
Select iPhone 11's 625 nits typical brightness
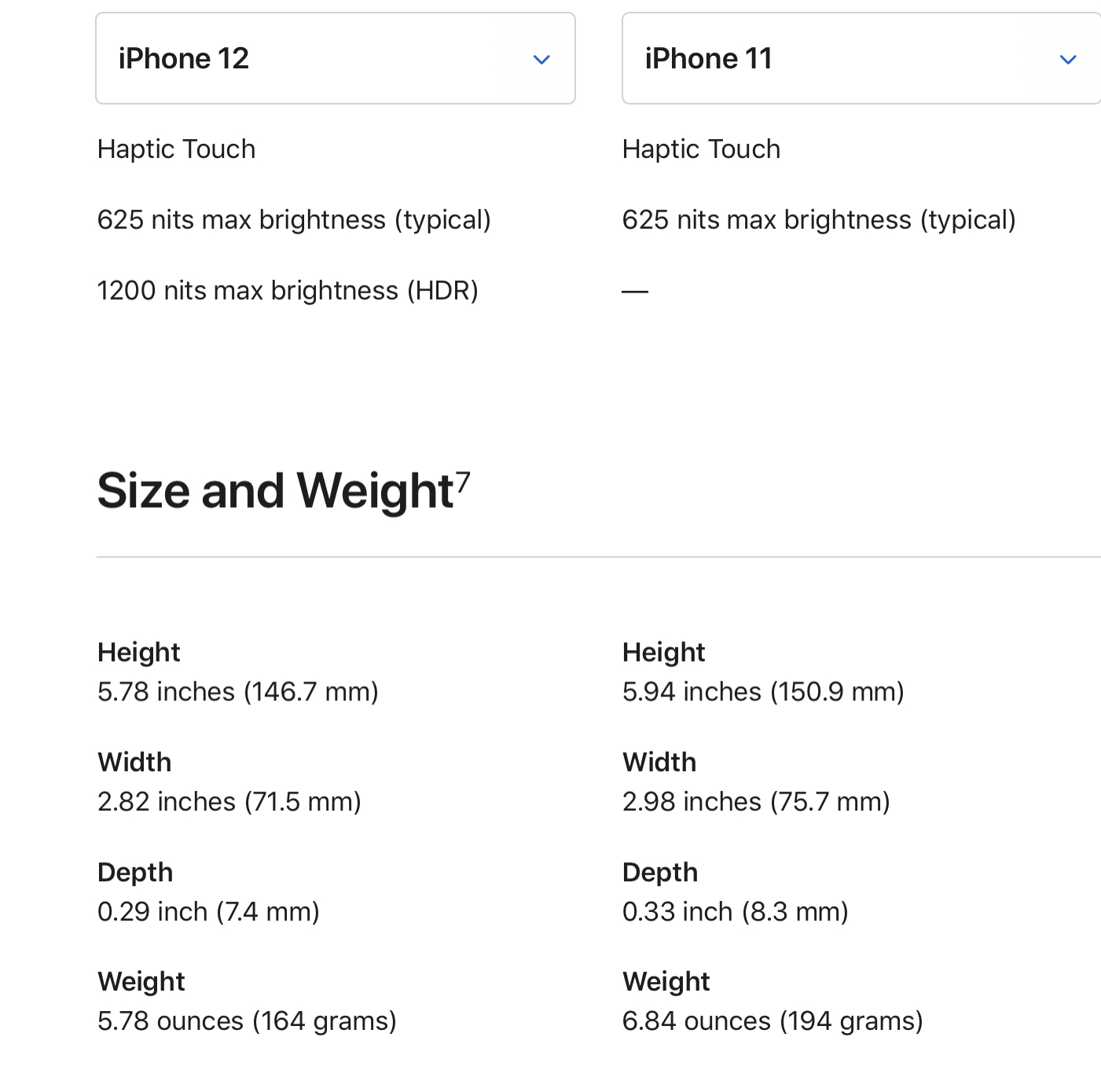tap(819, 220)
